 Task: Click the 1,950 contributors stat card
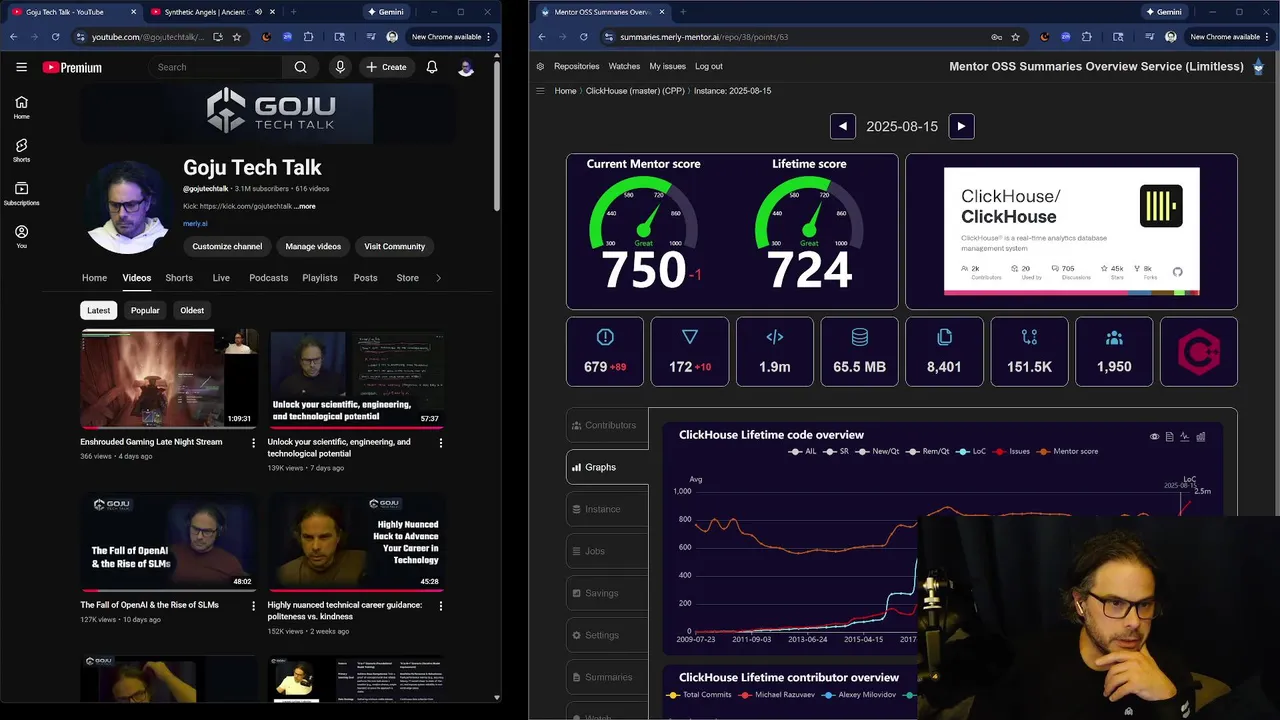[x=1114, y=352]
